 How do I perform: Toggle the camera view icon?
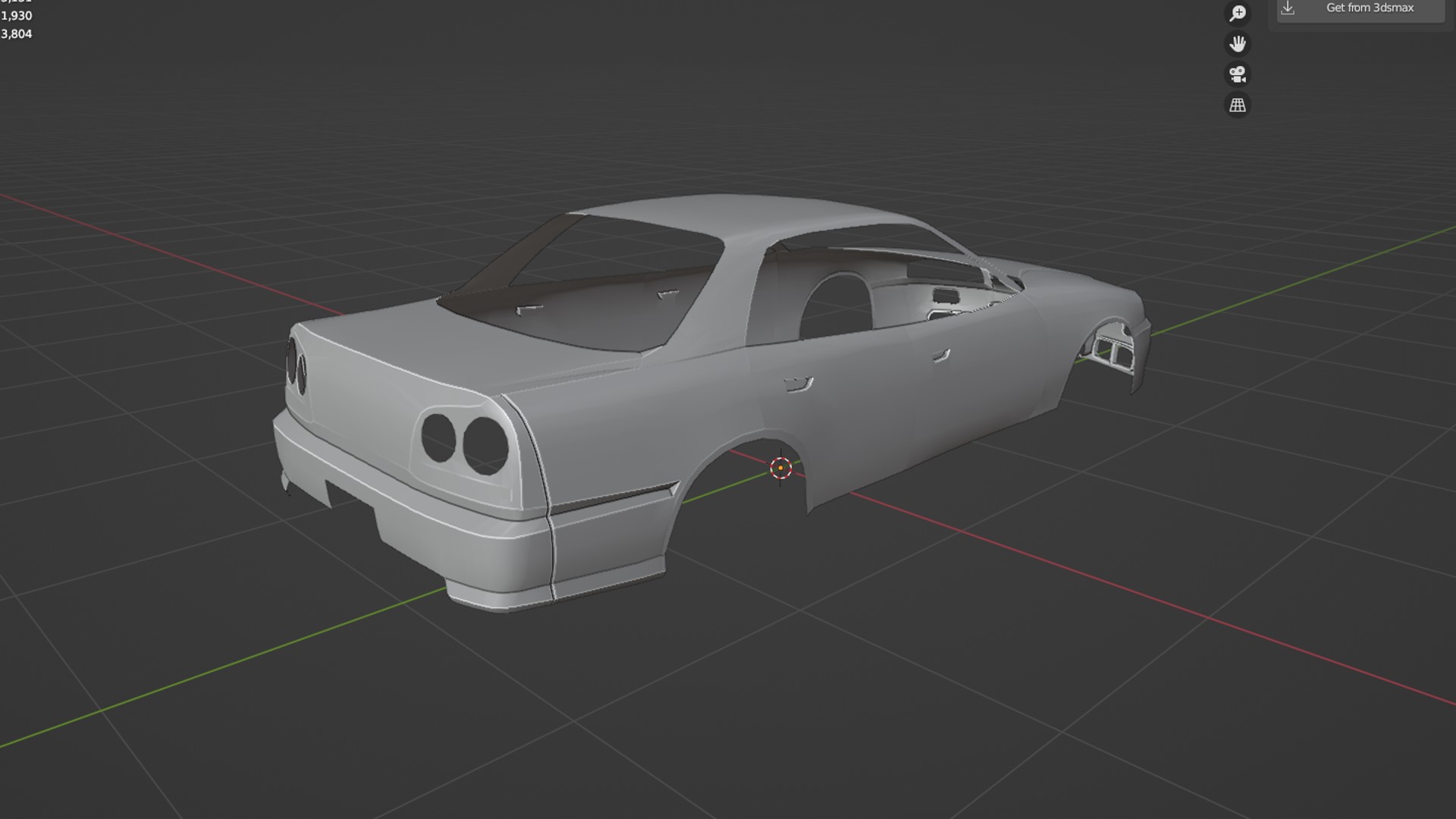[x=1238, y=74]
